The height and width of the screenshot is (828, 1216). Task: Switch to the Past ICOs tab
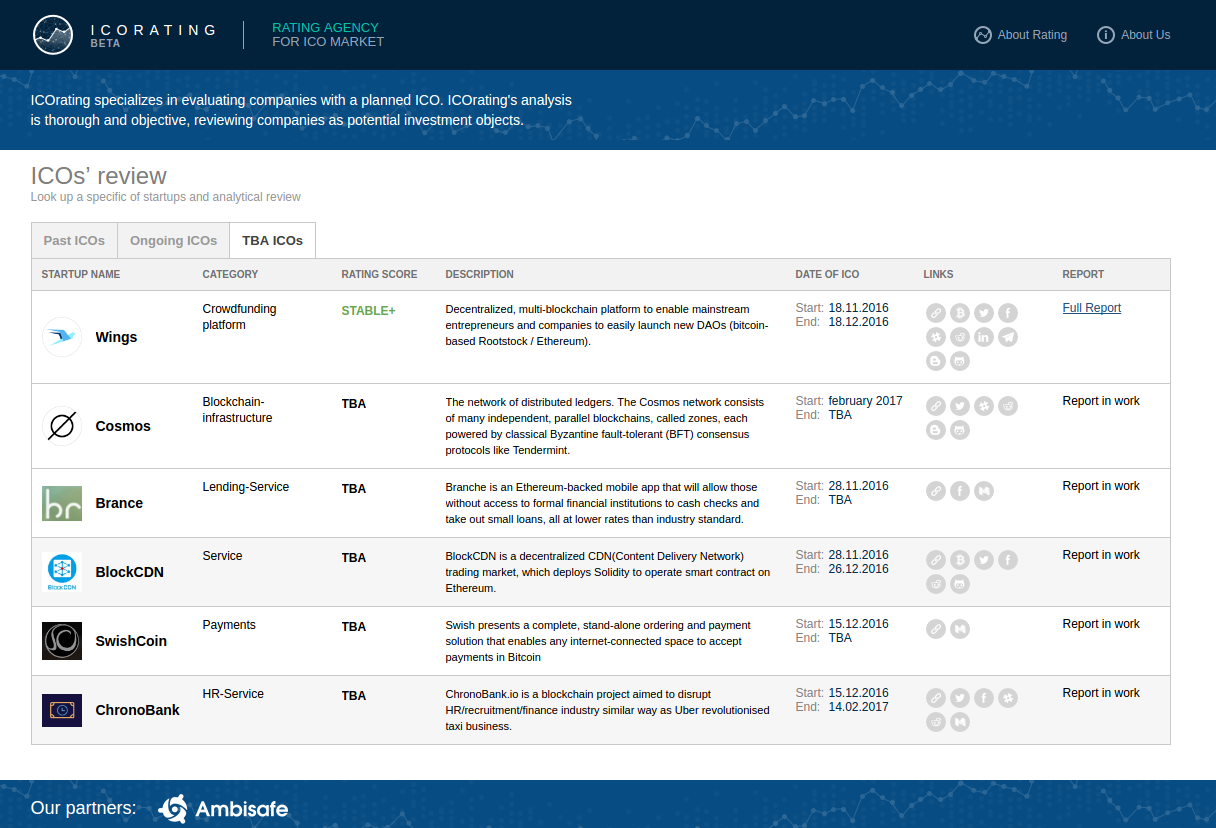(x=74, y=241)
